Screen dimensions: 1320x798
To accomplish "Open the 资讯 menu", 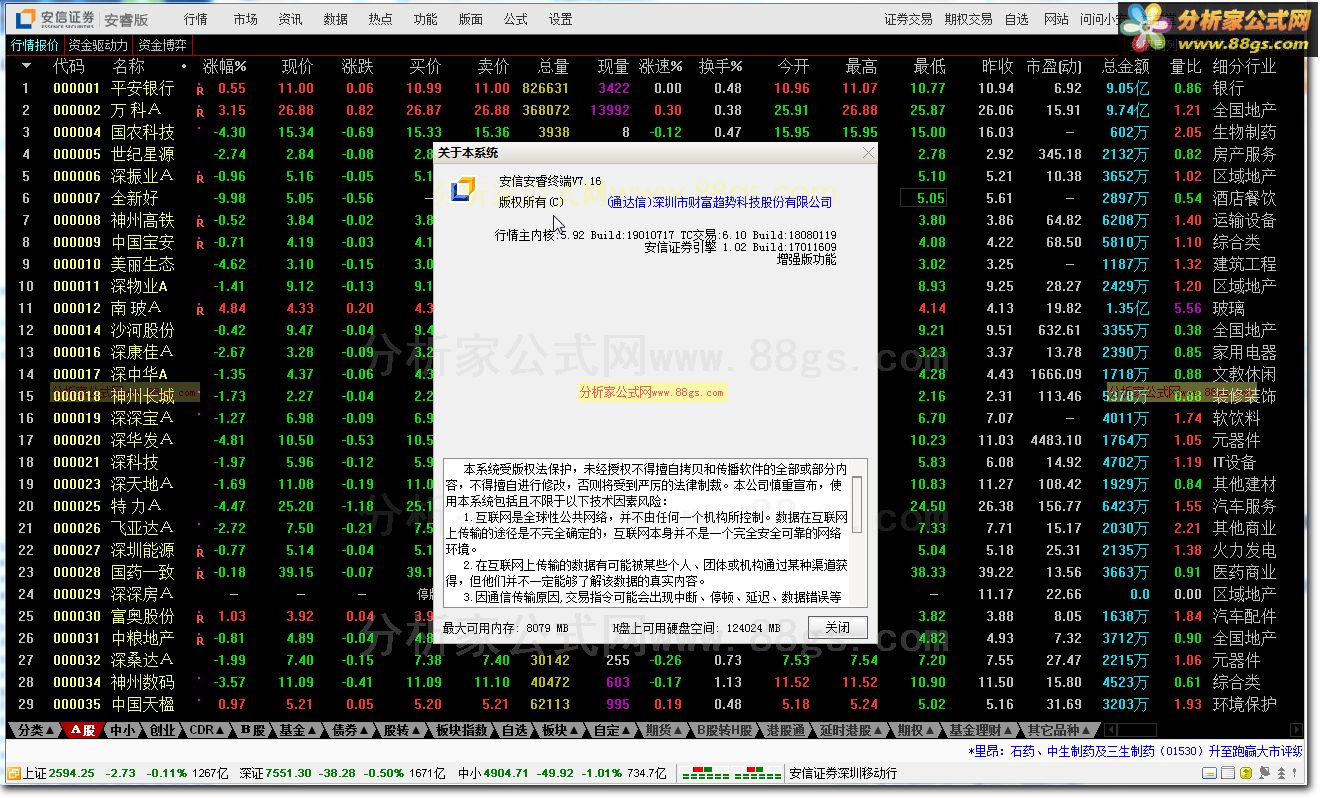I will point(290,19).
